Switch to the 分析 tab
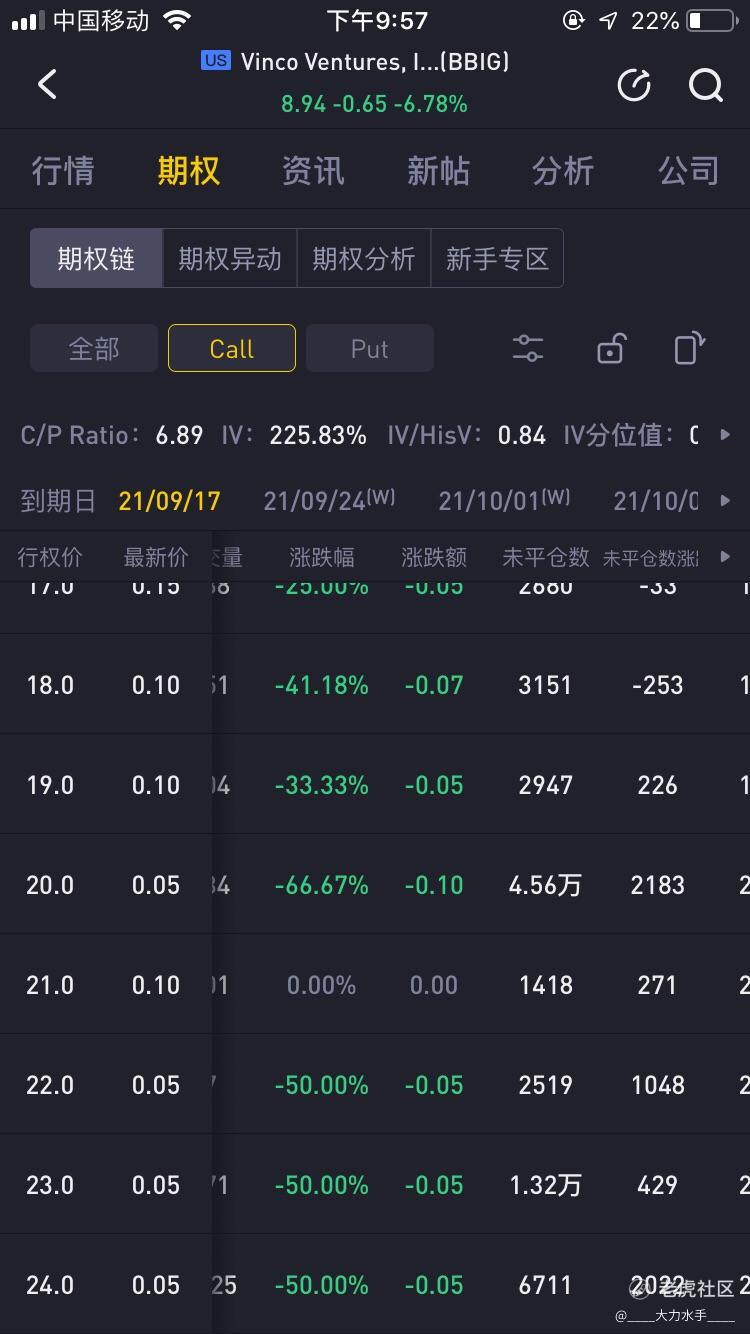The width and height of the screenshot is (750, 1334). (563, 171)
